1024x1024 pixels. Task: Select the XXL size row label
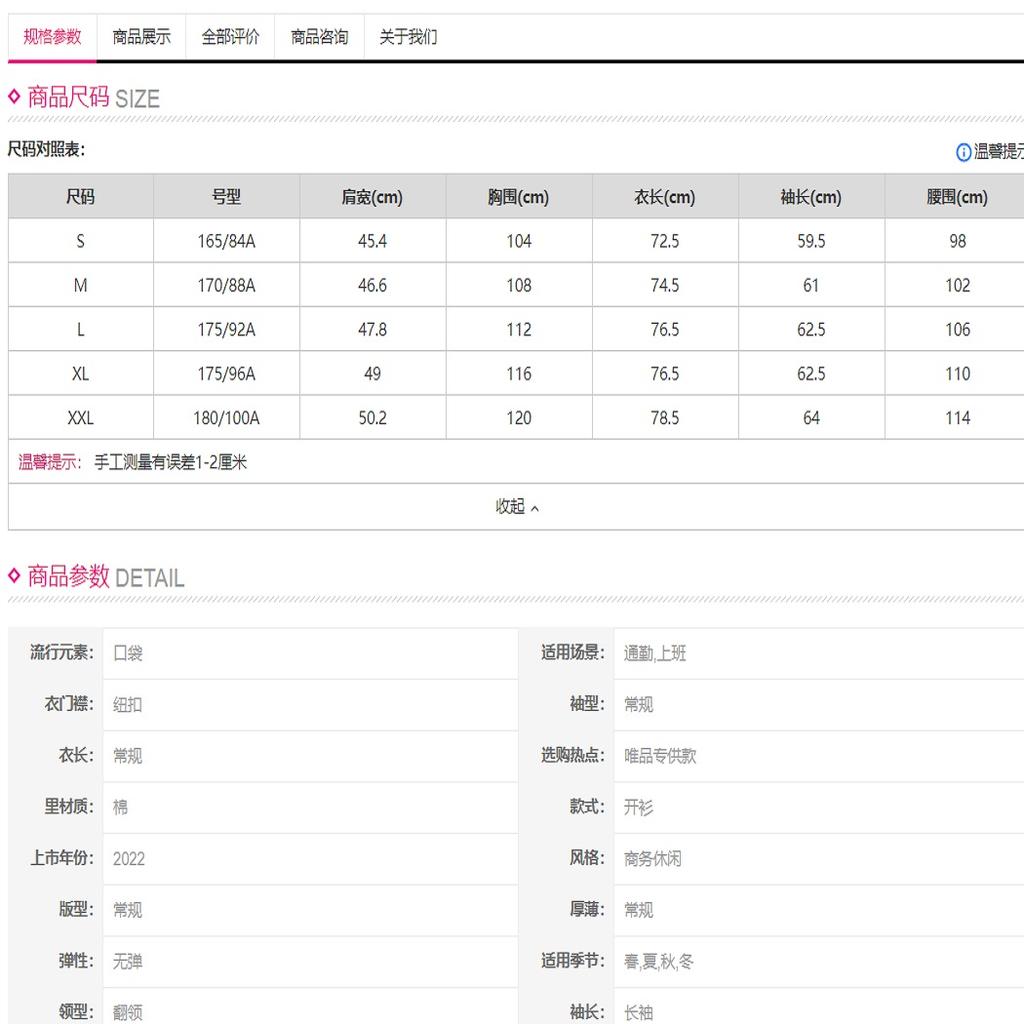coord(80,418)
